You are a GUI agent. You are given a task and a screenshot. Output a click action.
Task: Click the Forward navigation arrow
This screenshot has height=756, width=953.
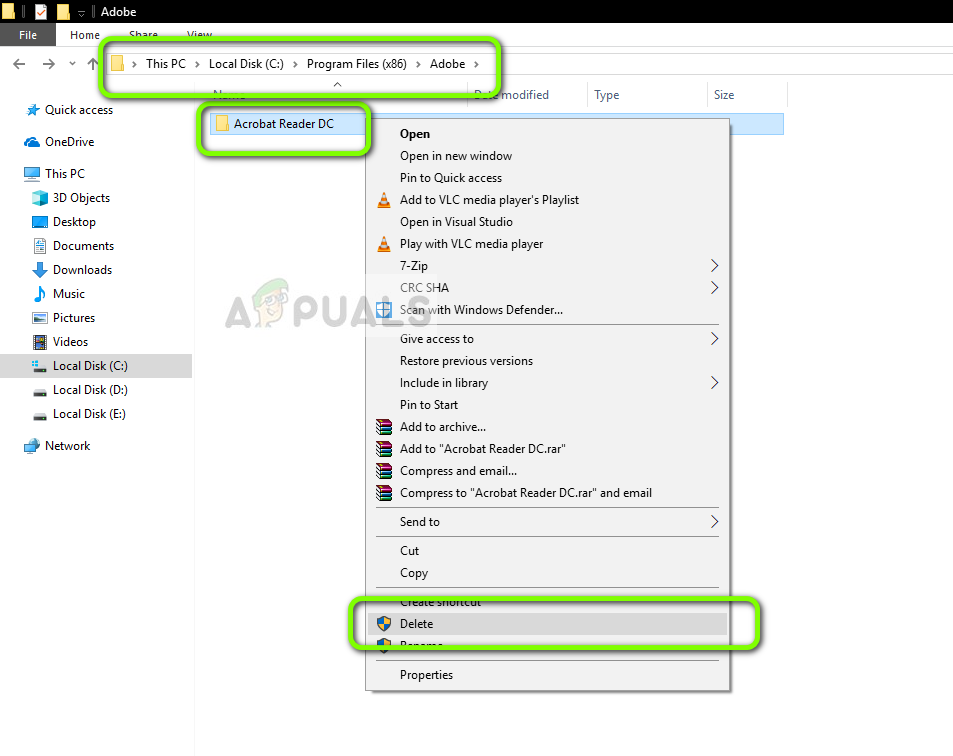(49, 64)
